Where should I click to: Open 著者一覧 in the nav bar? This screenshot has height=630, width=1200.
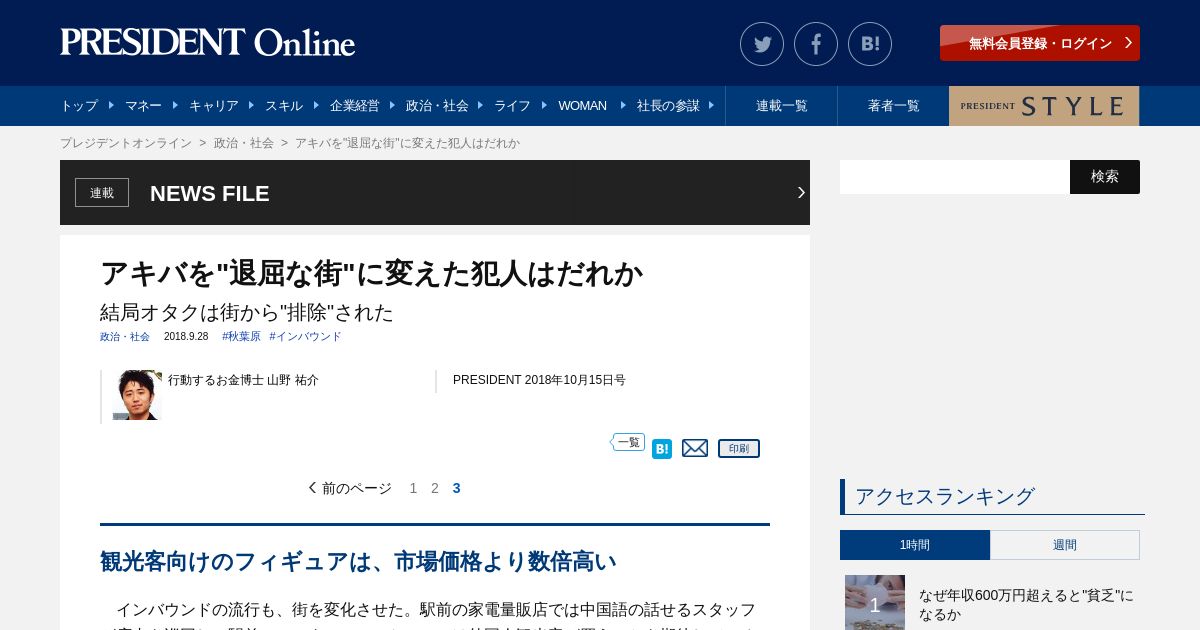coord(894,106)
